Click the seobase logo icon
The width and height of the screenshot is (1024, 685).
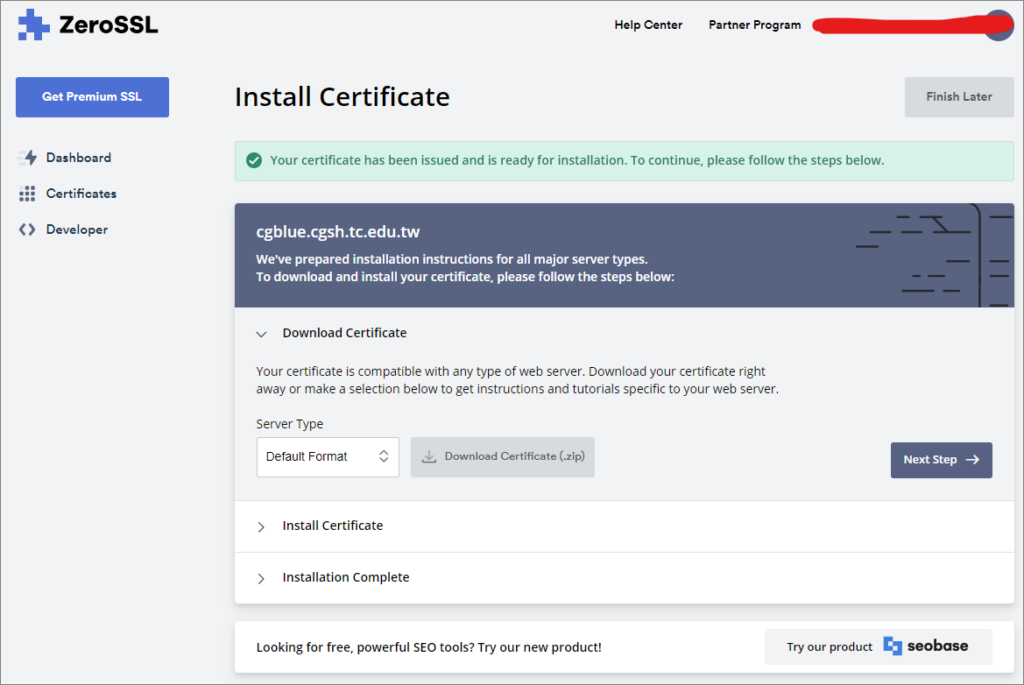pos(893,646)
